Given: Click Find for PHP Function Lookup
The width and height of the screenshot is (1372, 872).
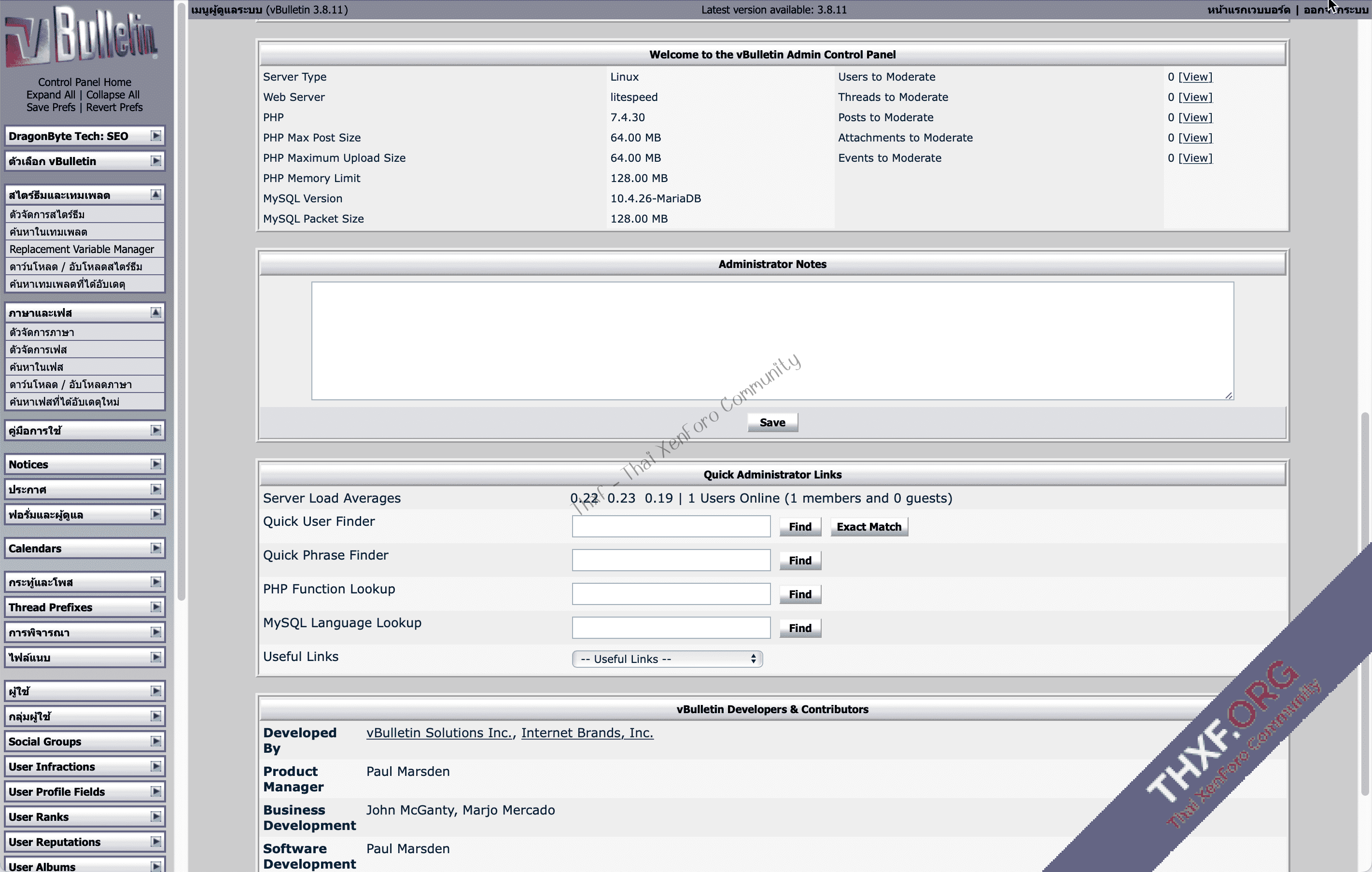Looking at the screenshot, I should click(800, 594).
